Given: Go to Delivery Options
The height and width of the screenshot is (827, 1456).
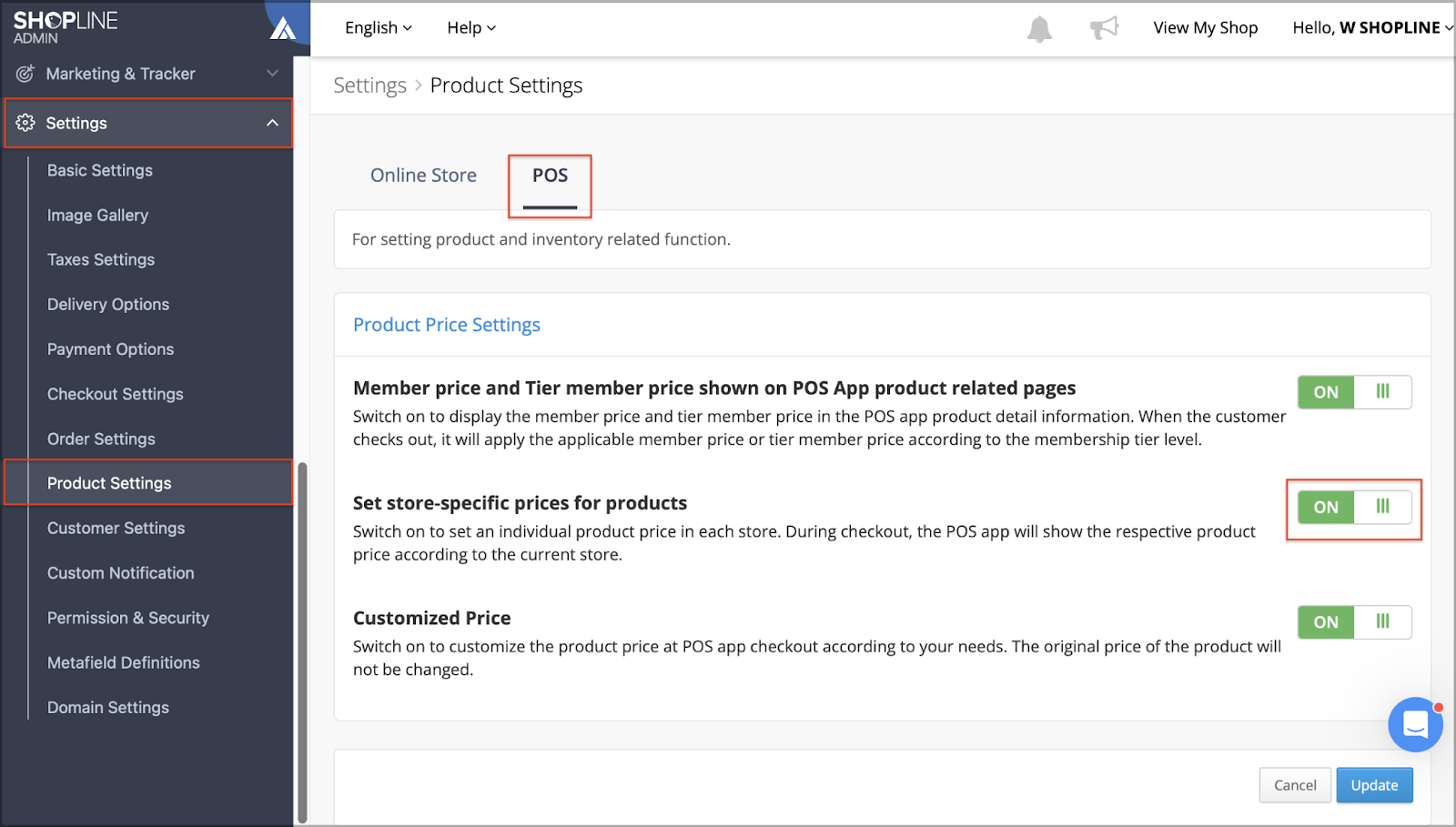Looking at the screenshot, I should [x=108, y=305].
